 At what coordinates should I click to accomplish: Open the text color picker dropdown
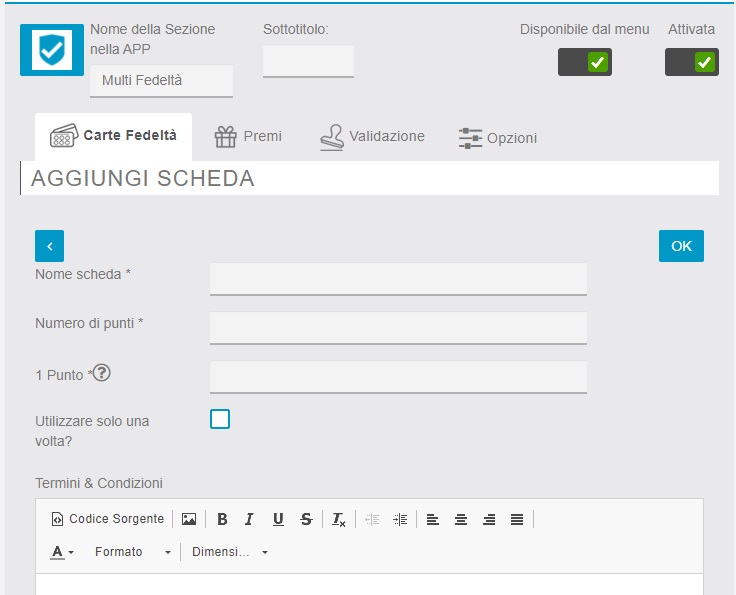(x=63, y=552)
